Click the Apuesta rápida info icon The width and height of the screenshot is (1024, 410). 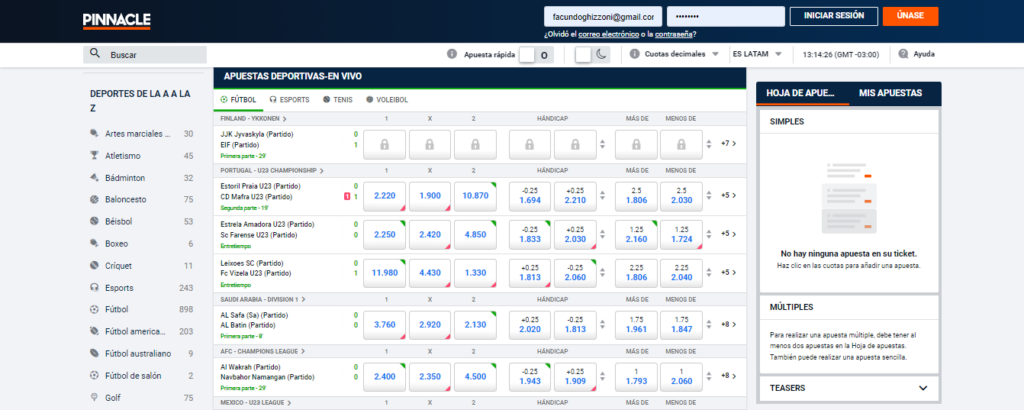coord(451,54)
